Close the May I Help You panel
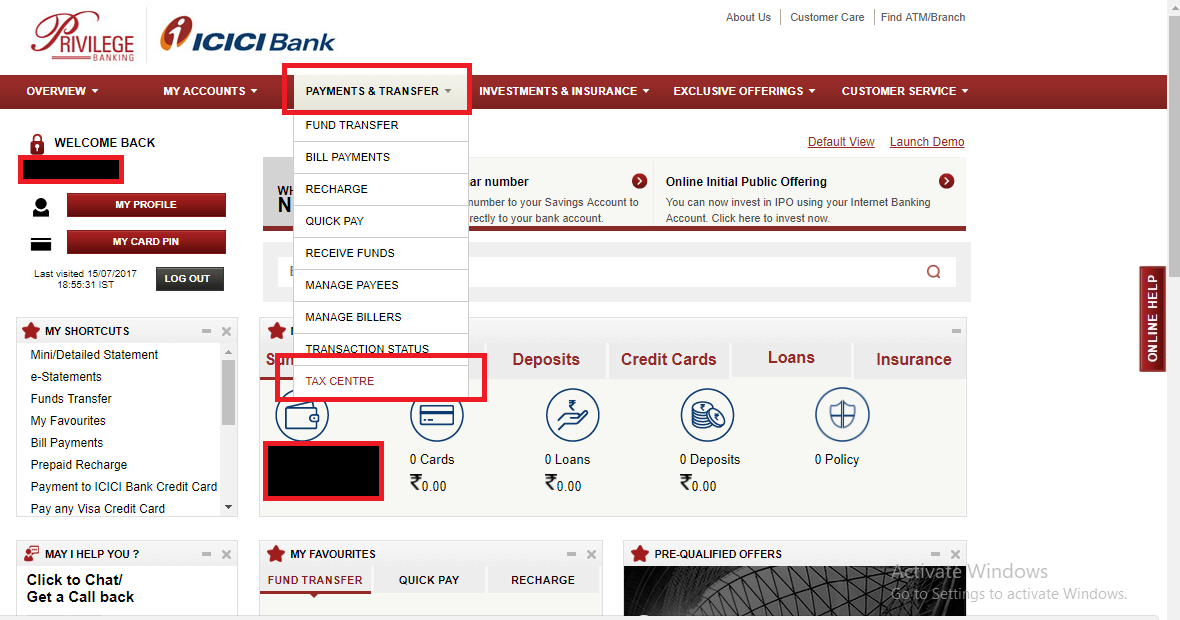The width and height of the screenshot is (1180, 620). [x=227, y=555]
